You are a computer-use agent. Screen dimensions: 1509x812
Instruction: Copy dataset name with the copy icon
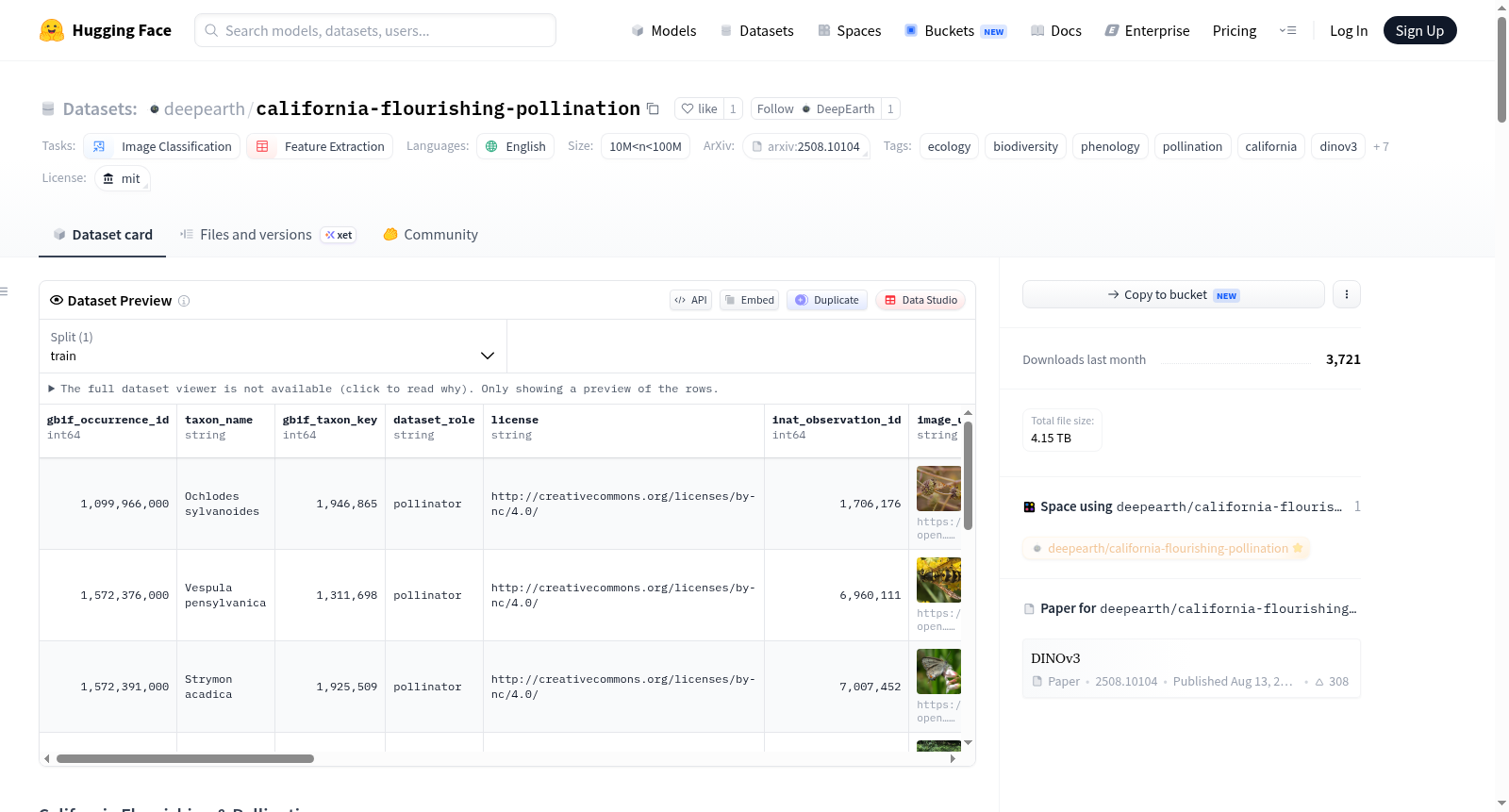653,108
